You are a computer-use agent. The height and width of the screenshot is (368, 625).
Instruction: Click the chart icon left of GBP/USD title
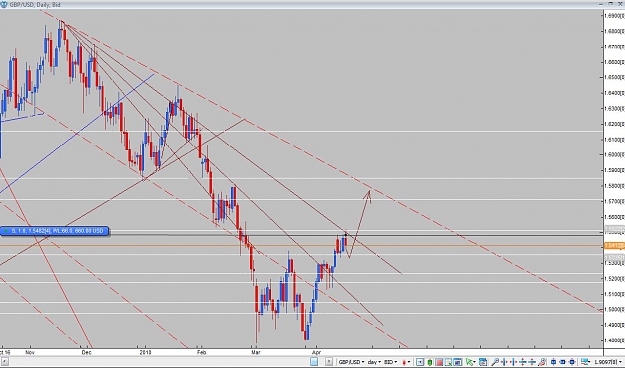[x=4, y=5]
